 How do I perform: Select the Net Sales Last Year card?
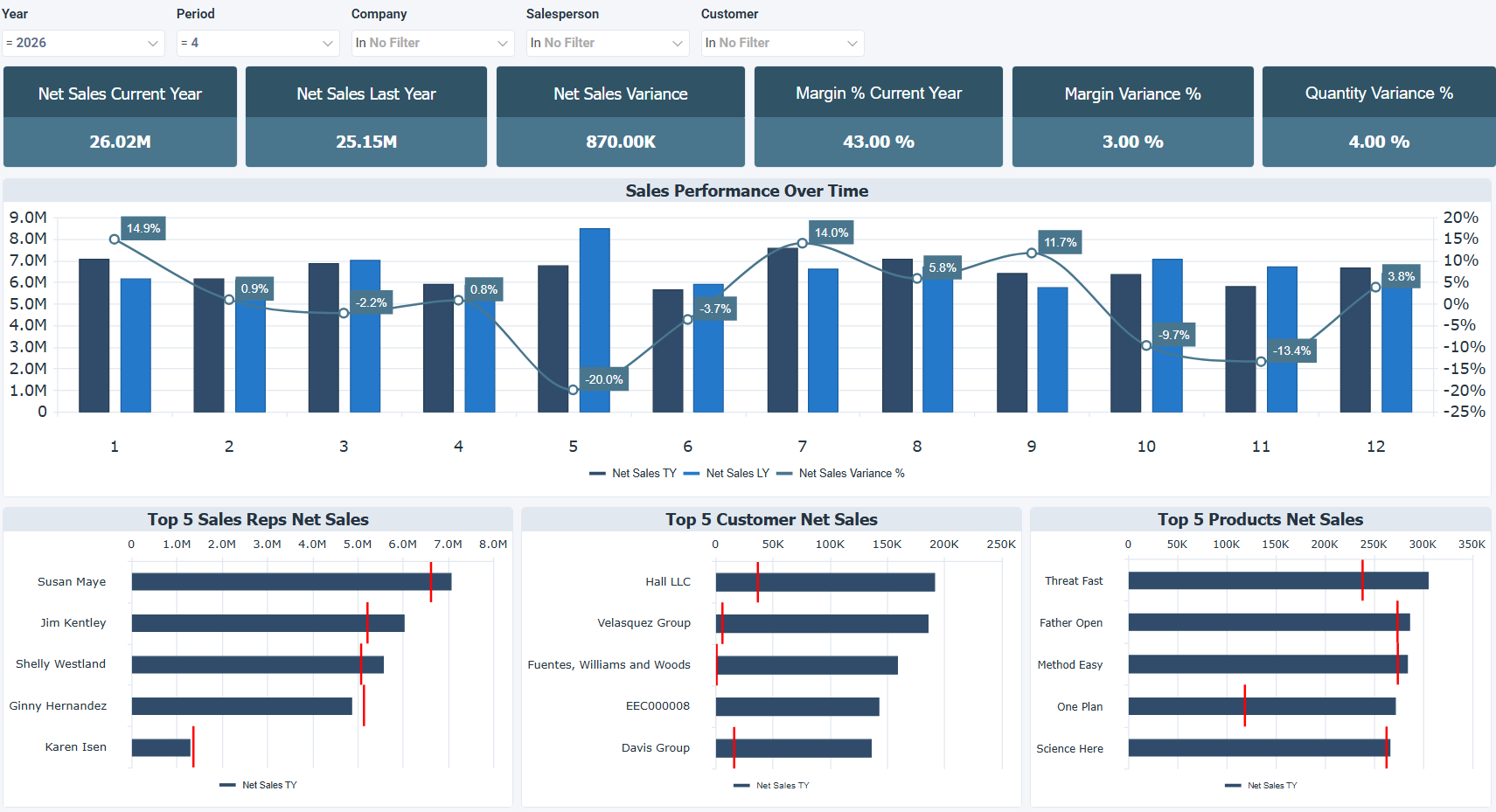pyautogui.click(x=366, y=116)
